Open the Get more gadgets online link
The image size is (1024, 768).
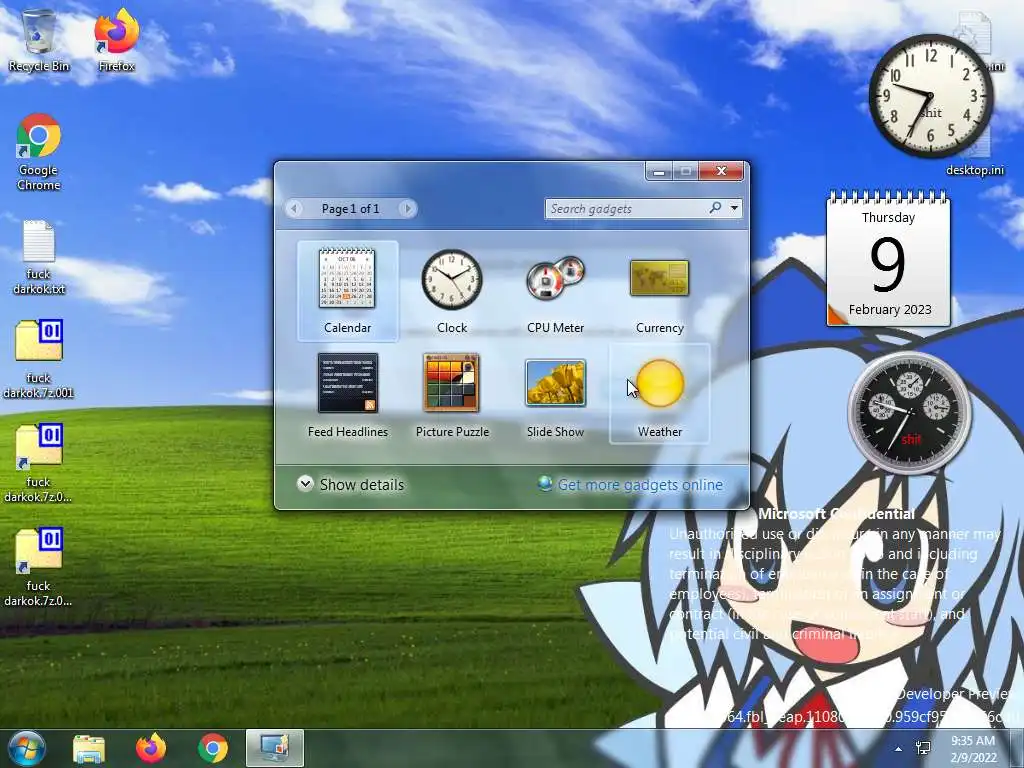point(631,485)
